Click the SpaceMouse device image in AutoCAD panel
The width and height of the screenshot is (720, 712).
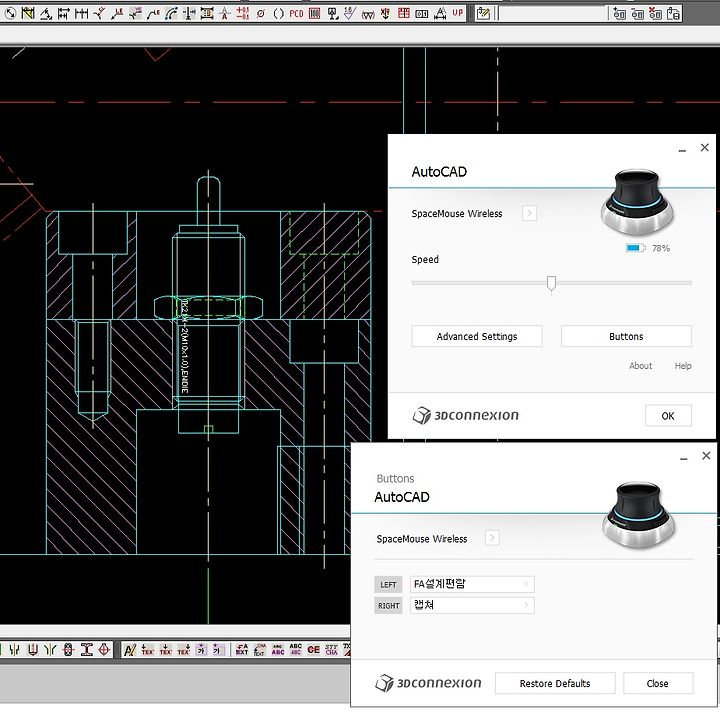click(637, 202)
